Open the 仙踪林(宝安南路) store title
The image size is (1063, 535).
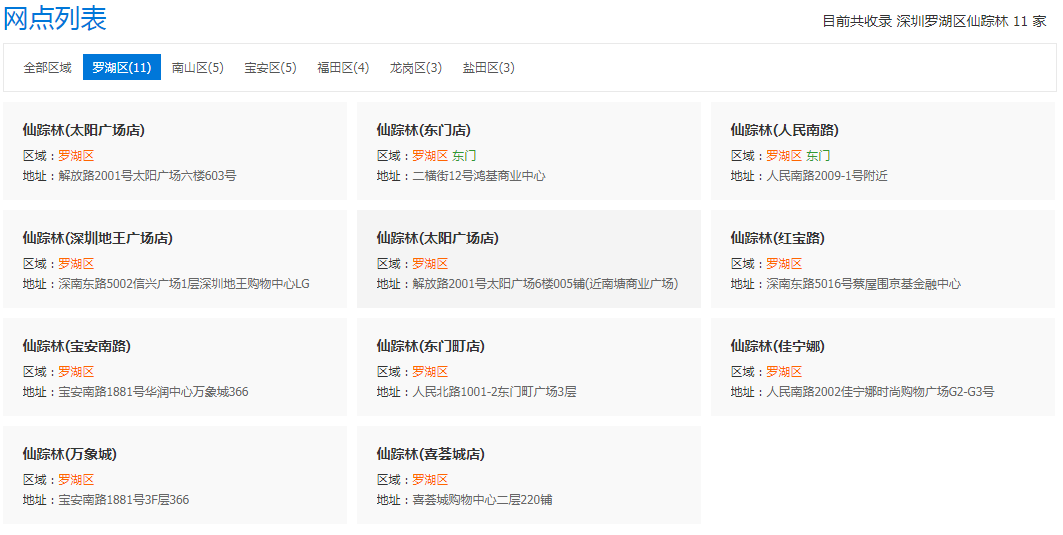(77, 346)
